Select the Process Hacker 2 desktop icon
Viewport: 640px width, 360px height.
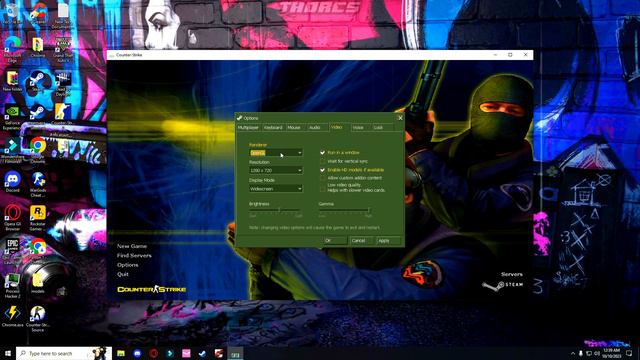tap(12, 285)
